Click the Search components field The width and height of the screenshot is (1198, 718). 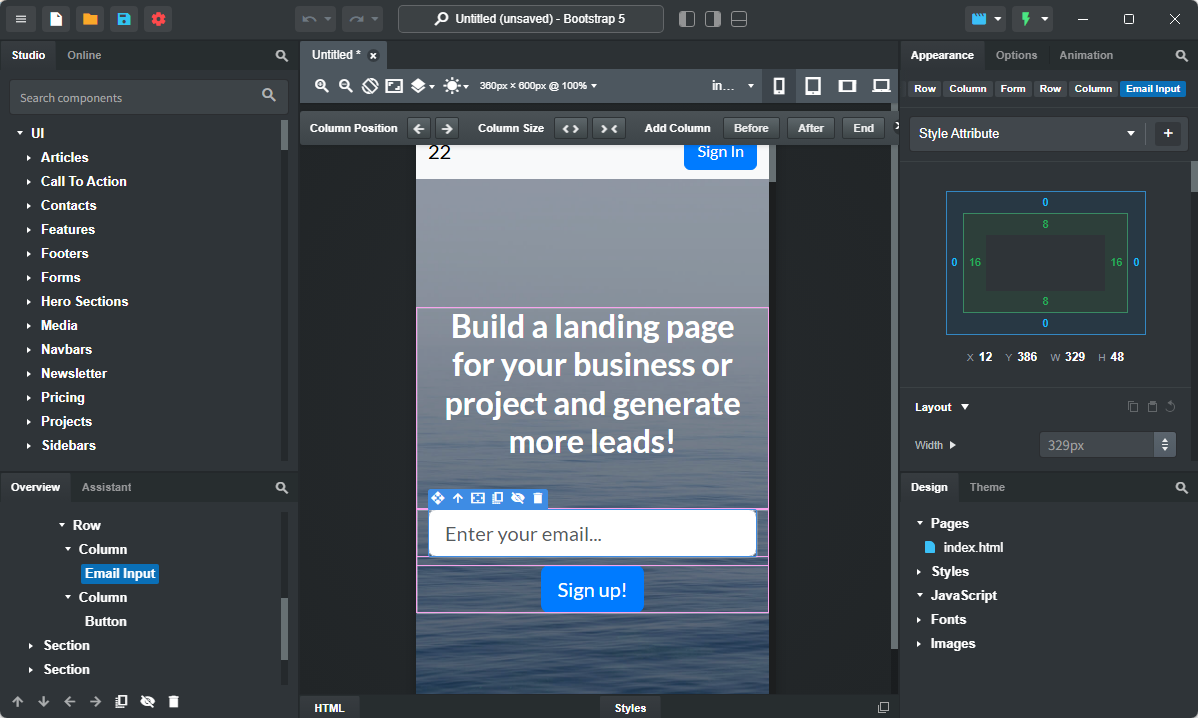(x=140, y=96)
